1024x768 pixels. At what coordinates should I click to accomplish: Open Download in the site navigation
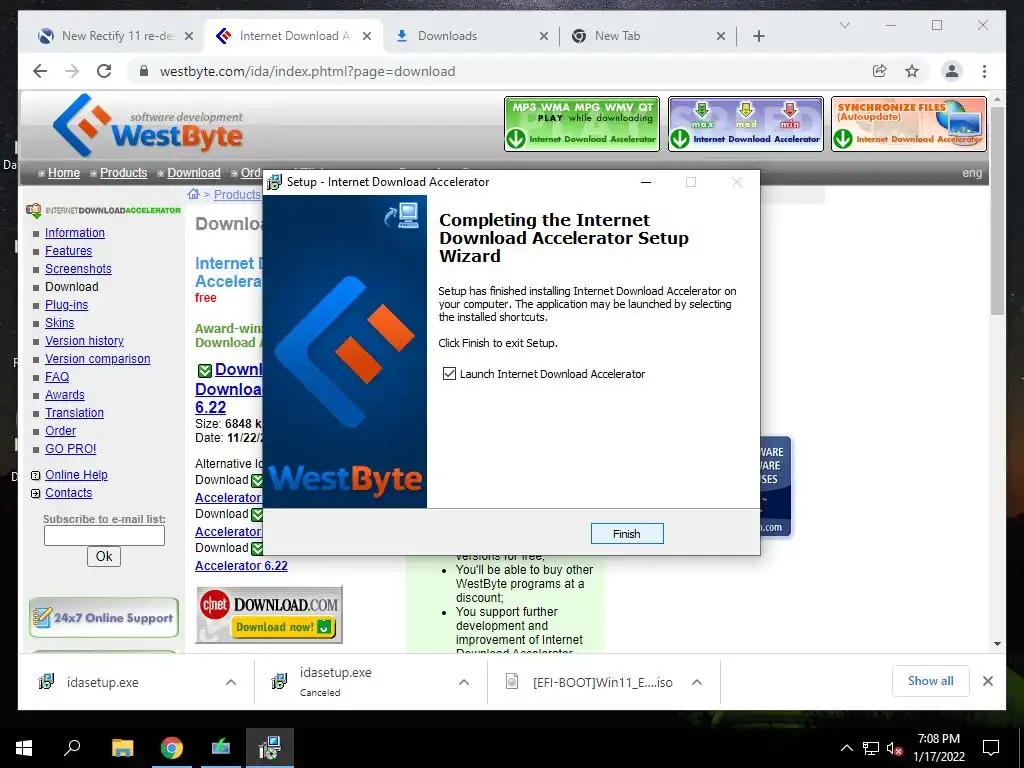point(194,173)
